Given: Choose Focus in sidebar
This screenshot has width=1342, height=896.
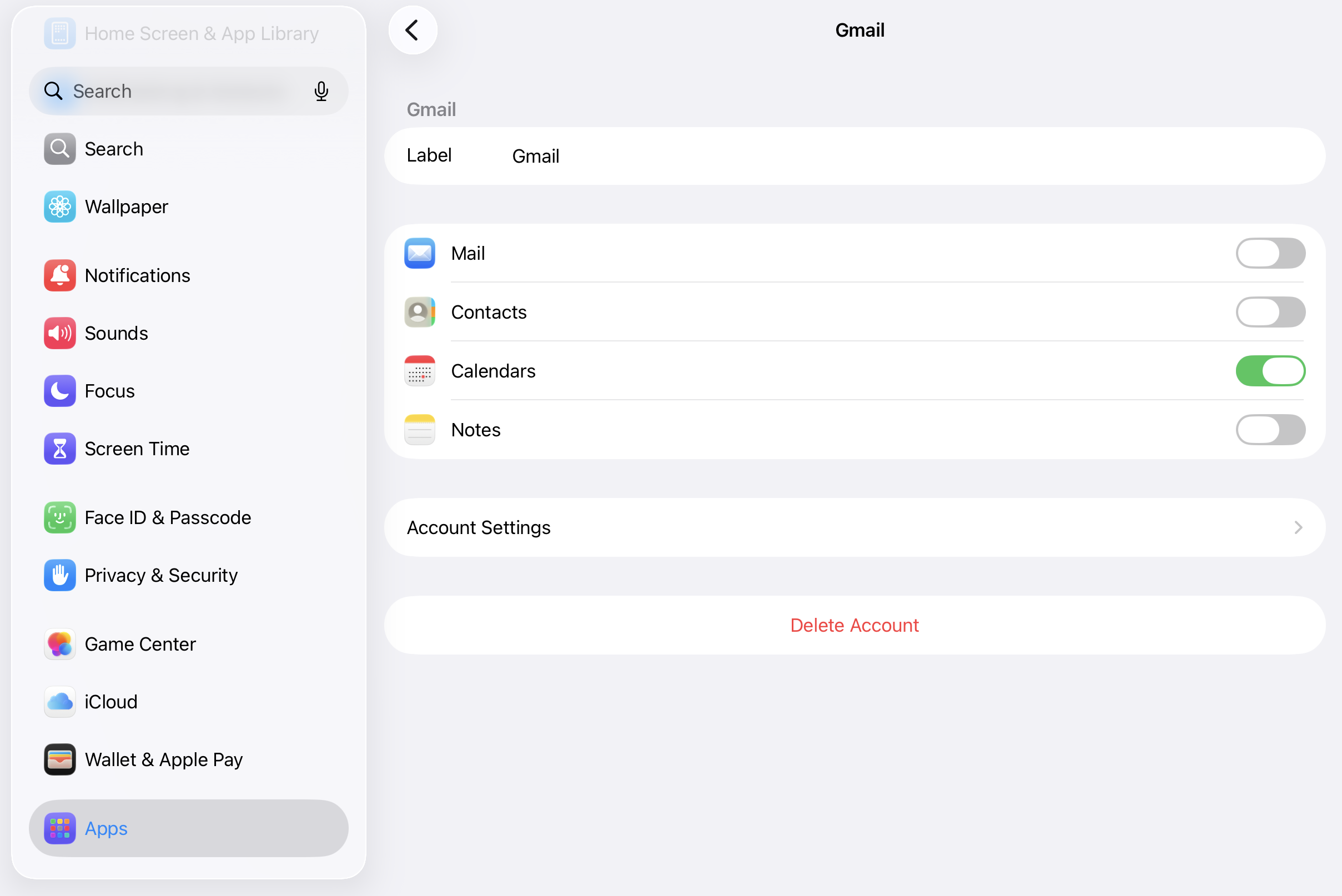Looking at the screenshot, I should tap(189, 391).
